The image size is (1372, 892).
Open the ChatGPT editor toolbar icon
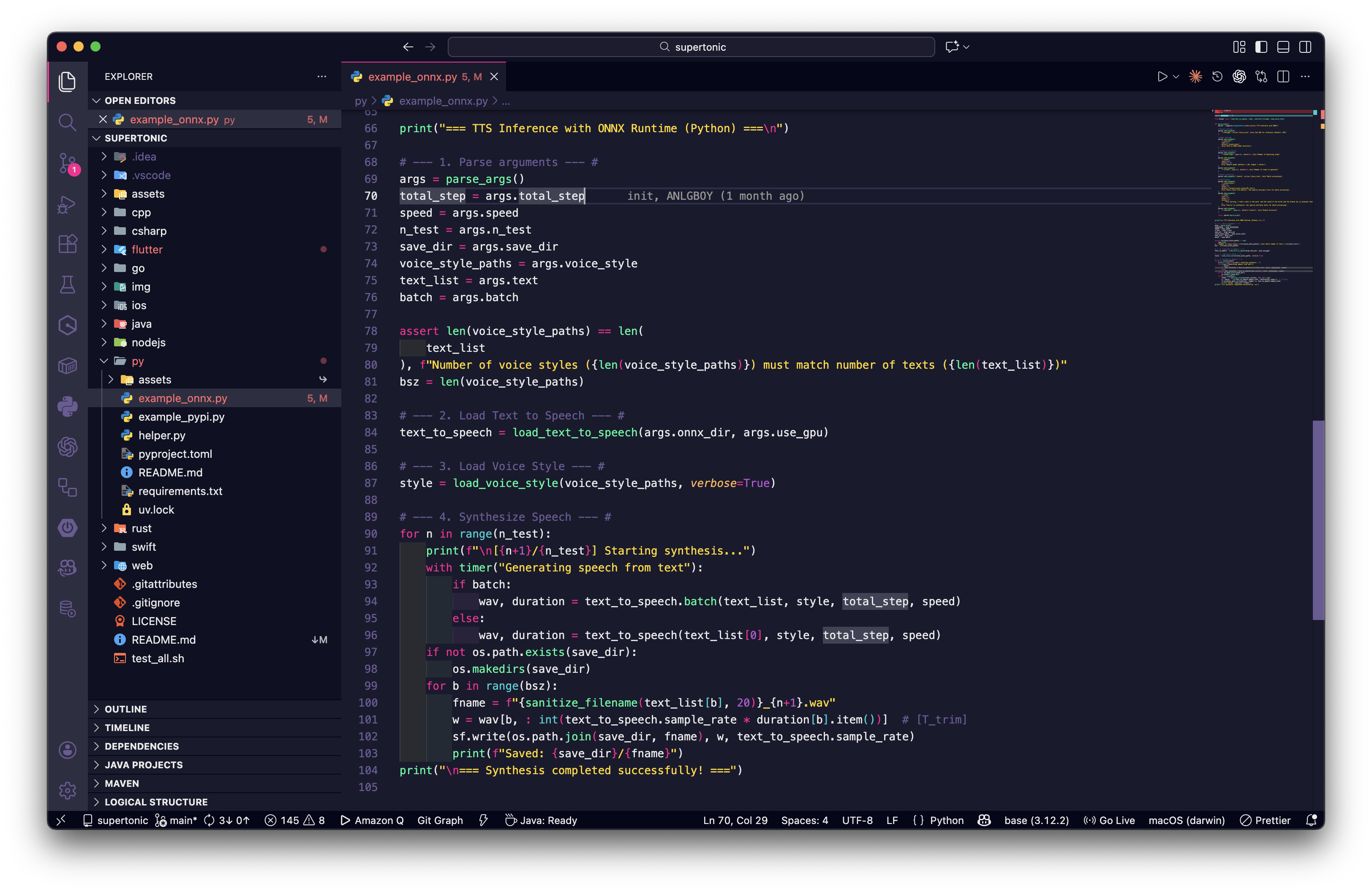[1239, 76]
